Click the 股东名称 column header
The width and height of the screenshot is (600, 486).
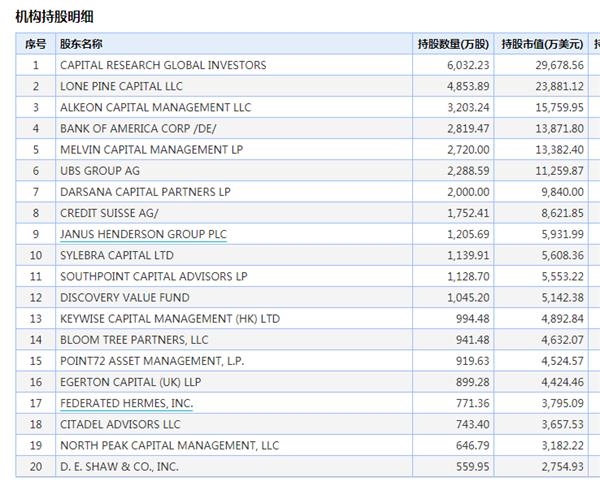(81, 44)
